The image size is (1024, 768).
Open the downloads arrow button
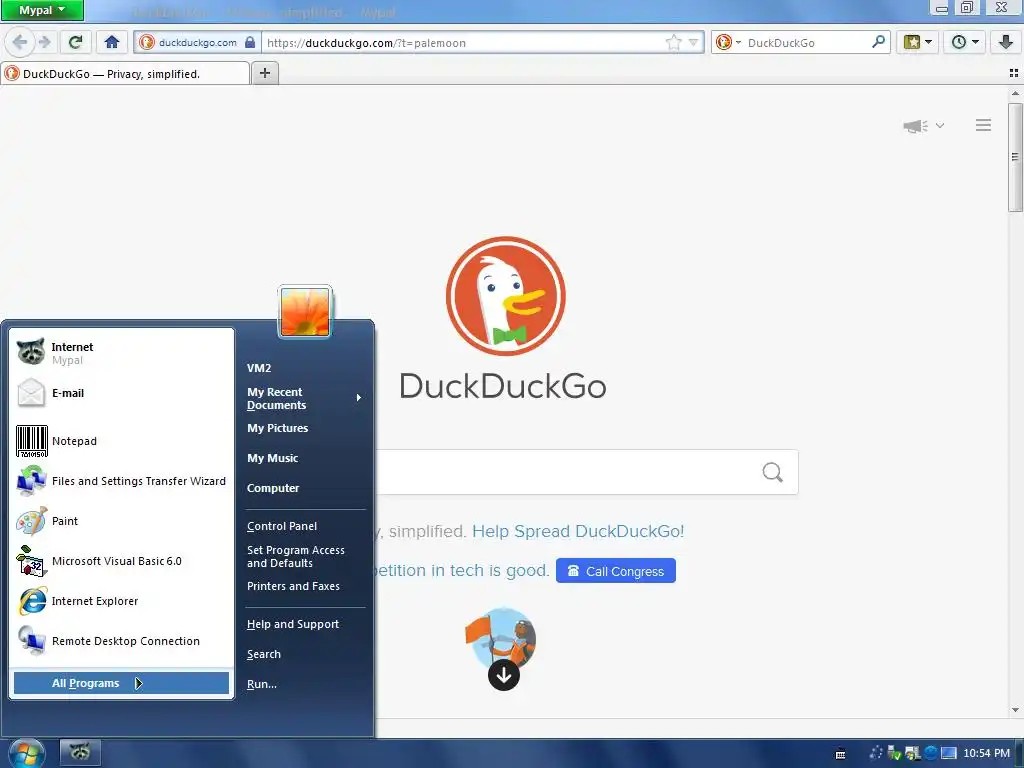(x=1006, y=42)
